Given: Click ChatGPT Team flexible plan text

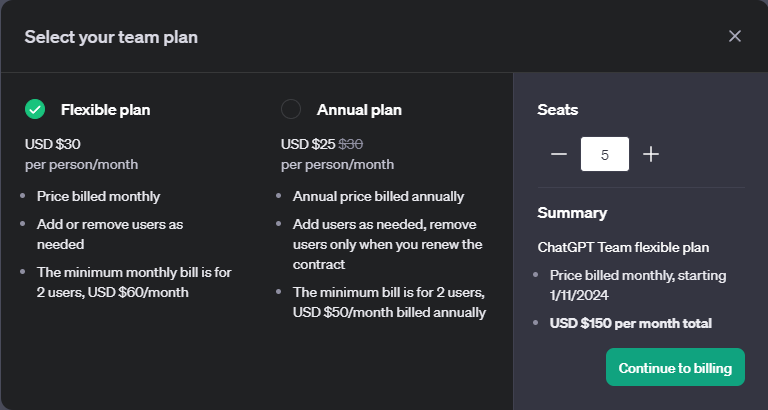Looking at the screenshot, I should [x=623, y=247].
